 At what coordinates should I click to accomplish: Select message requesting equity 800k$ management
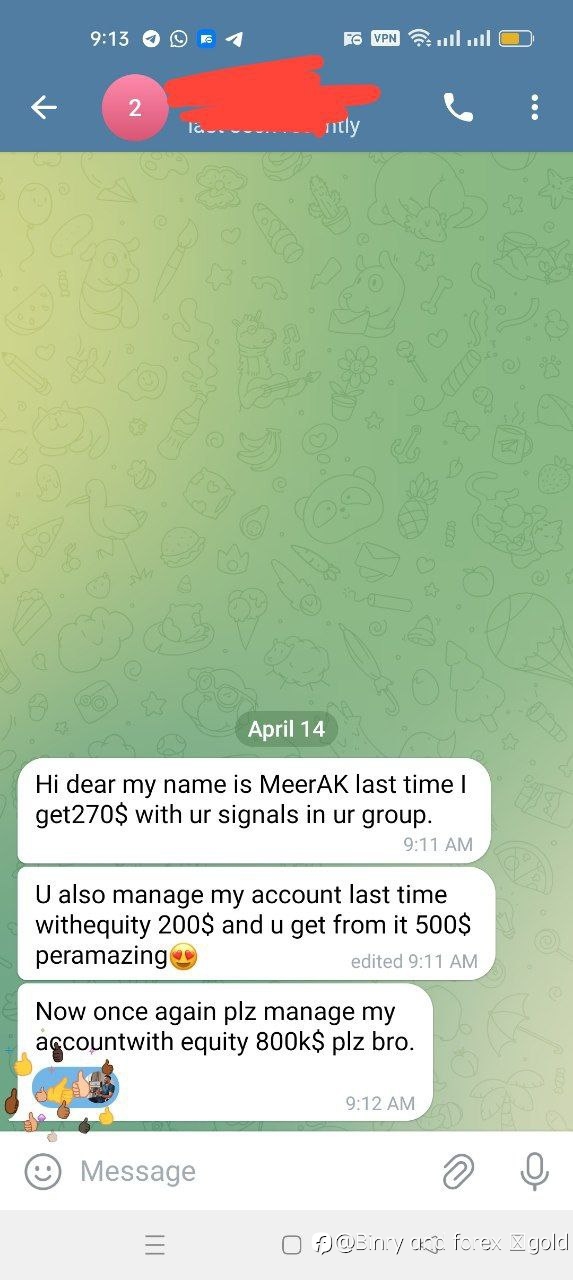pos(225,1052)
